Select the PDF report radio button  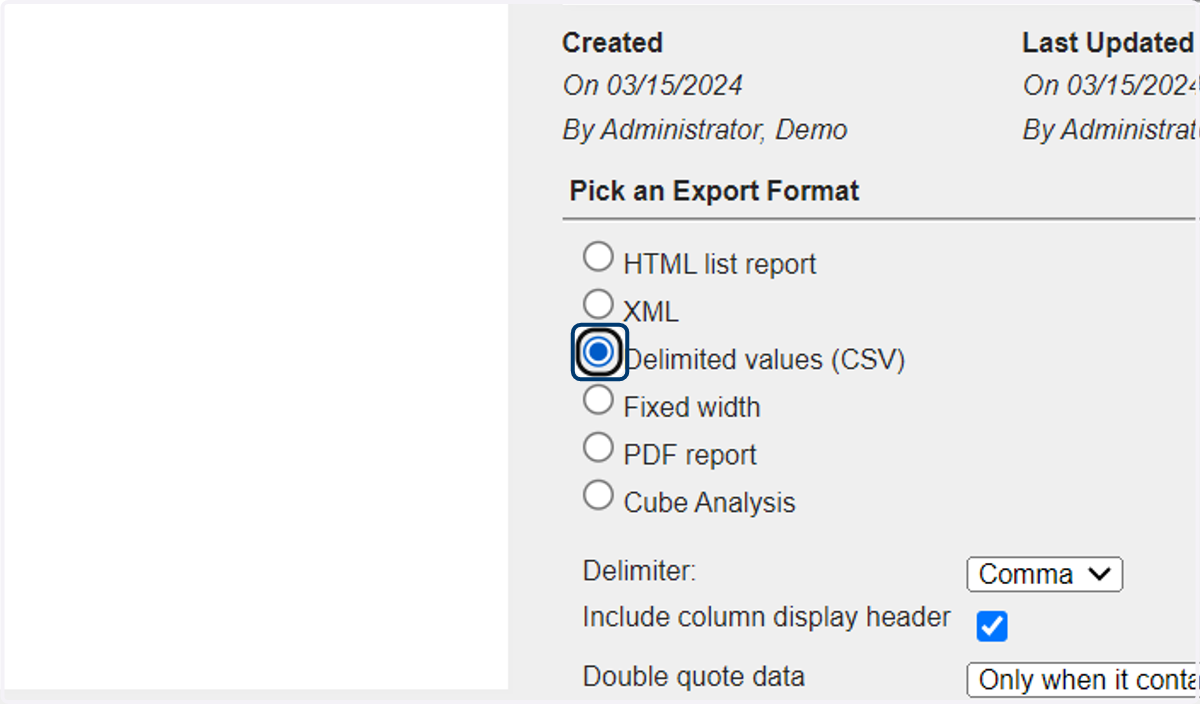click(x=598, y=447)
